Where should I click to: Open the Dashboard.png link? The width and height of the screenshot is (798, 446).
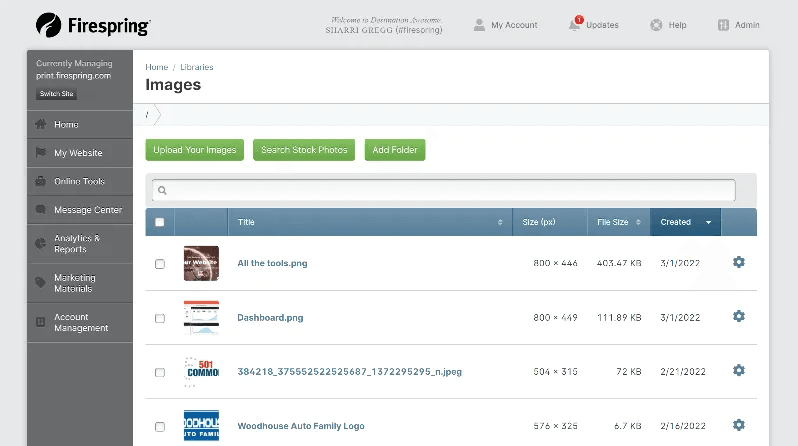(270, 318)
